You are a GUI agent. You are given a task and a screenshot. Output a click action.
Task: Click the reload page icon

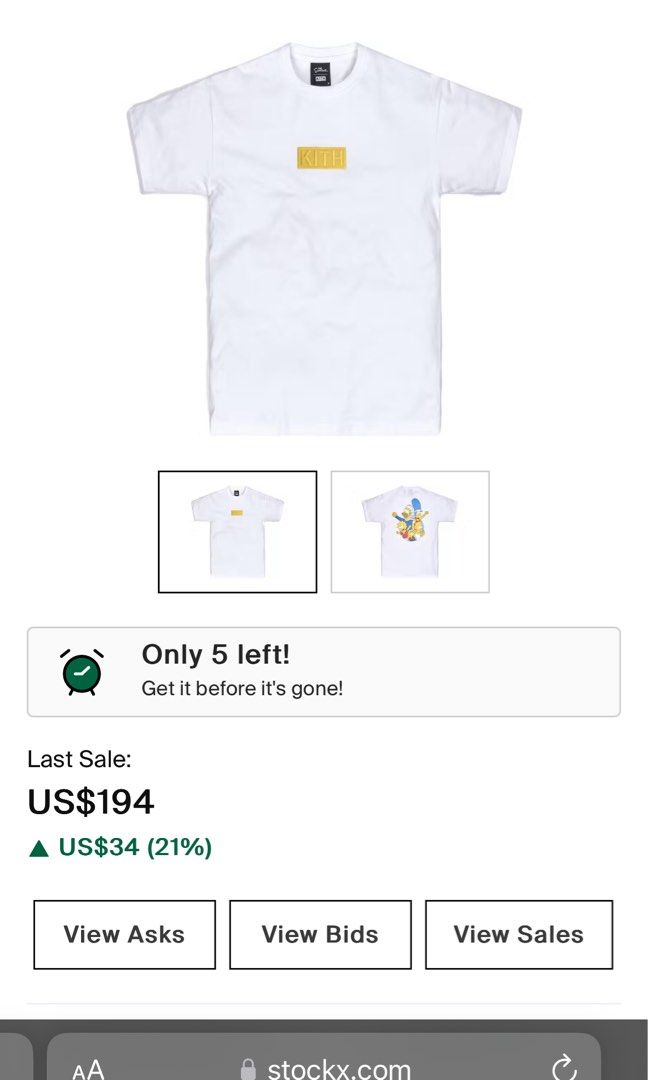pyautogui.click(x=564, y=1068)
